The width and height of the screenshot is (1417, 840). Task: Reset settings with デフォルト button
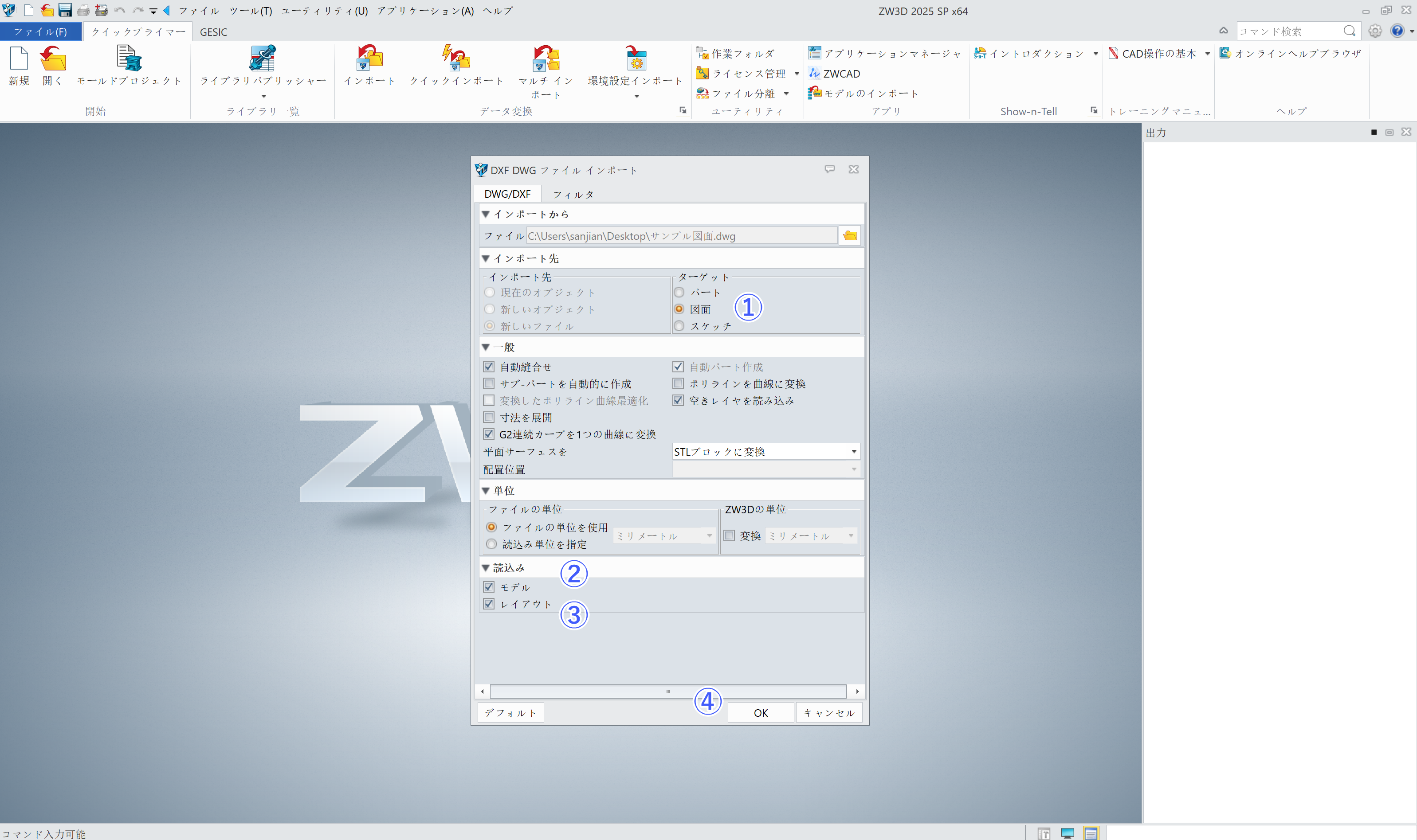click(510, 713)
